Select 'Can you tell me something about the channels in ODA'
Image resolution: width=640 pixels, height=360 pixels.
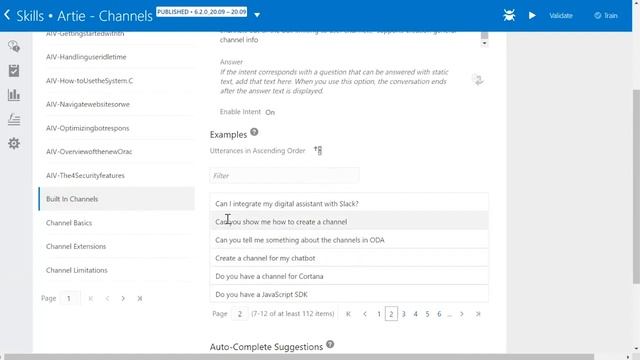pyautogui.click(x=349, y=240)
